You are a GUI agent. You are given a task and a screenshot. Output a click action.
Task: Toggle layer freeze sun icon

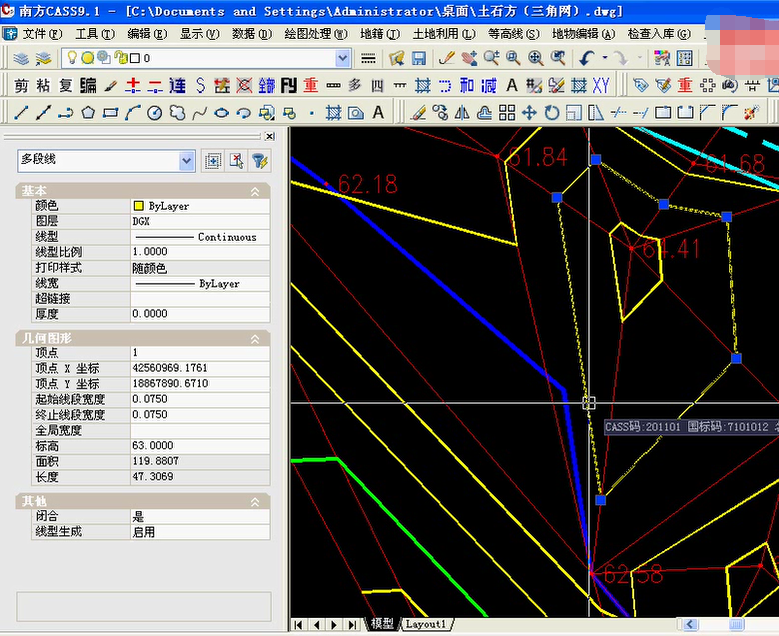[x=87, y=58]
